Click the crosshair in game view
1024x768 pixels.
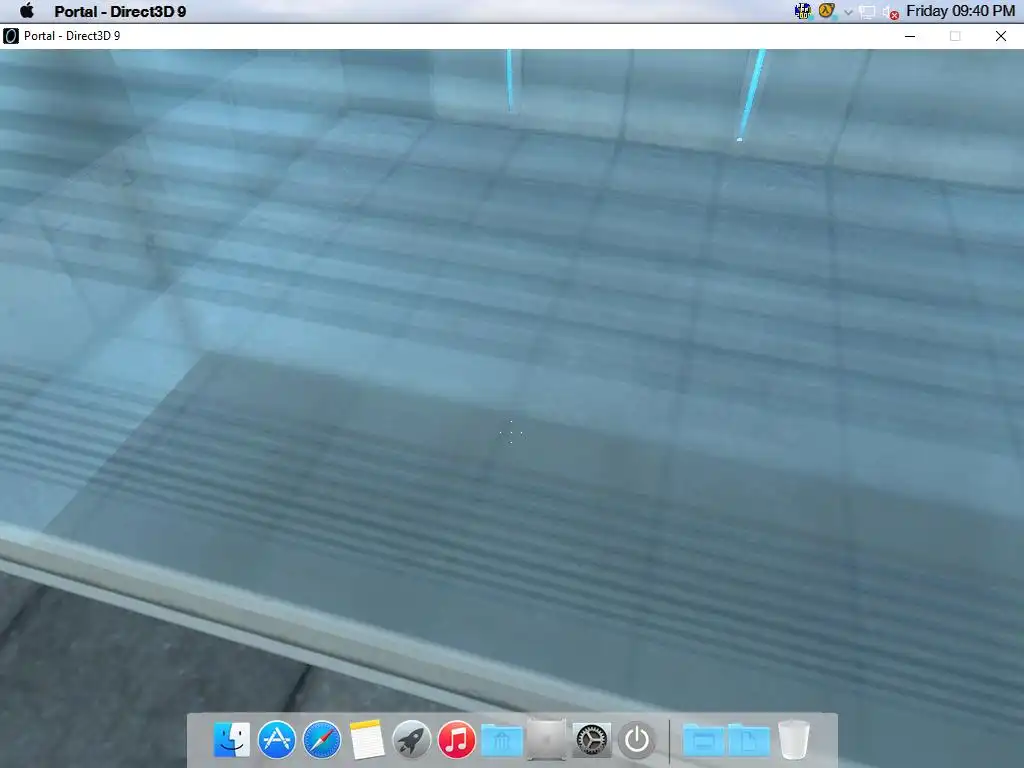(x=511, y=432)
